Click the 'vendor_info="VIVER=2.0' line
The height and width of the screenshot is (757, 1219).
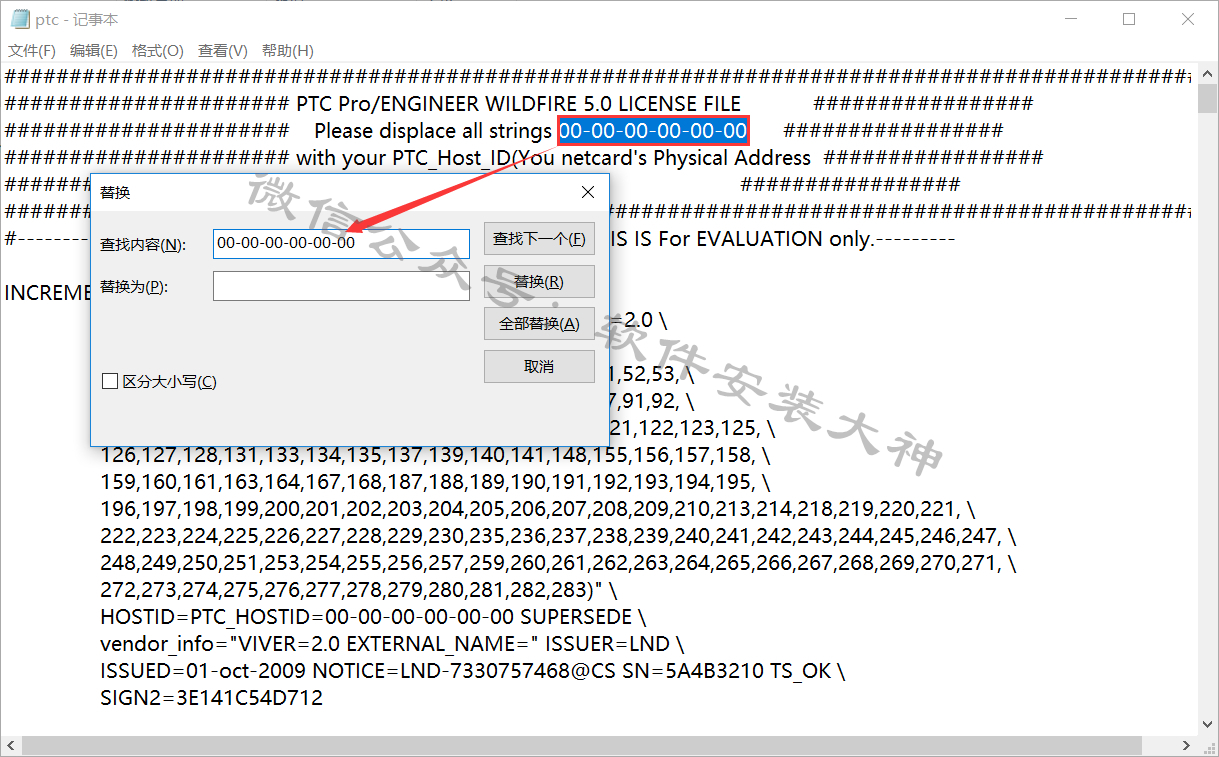coord(392,644)
